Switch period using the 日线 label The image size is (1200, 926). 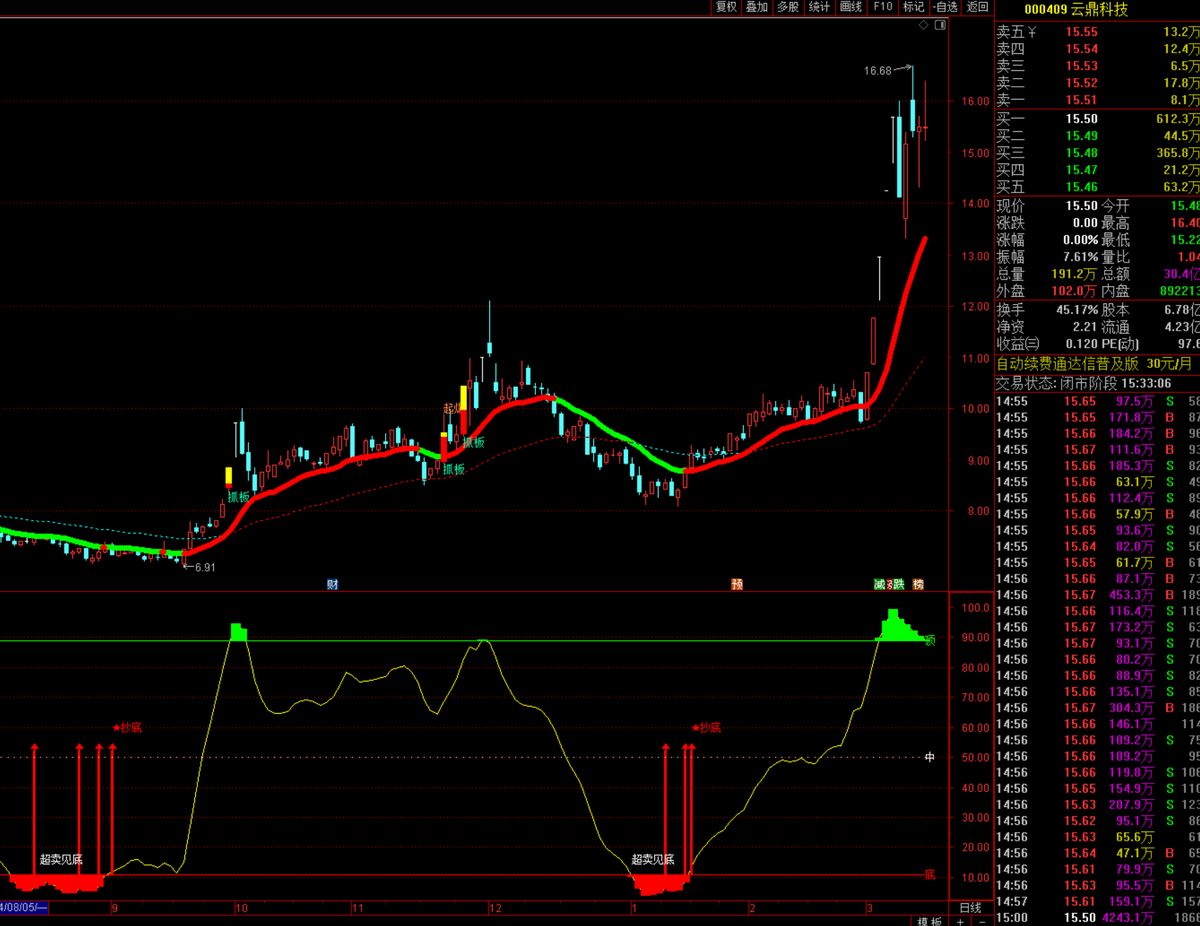[970, 908]
